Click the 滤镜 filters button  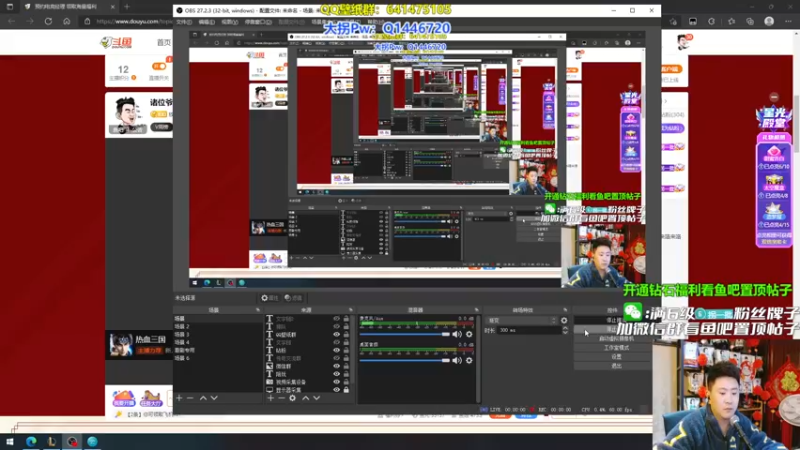click(293, 298)
